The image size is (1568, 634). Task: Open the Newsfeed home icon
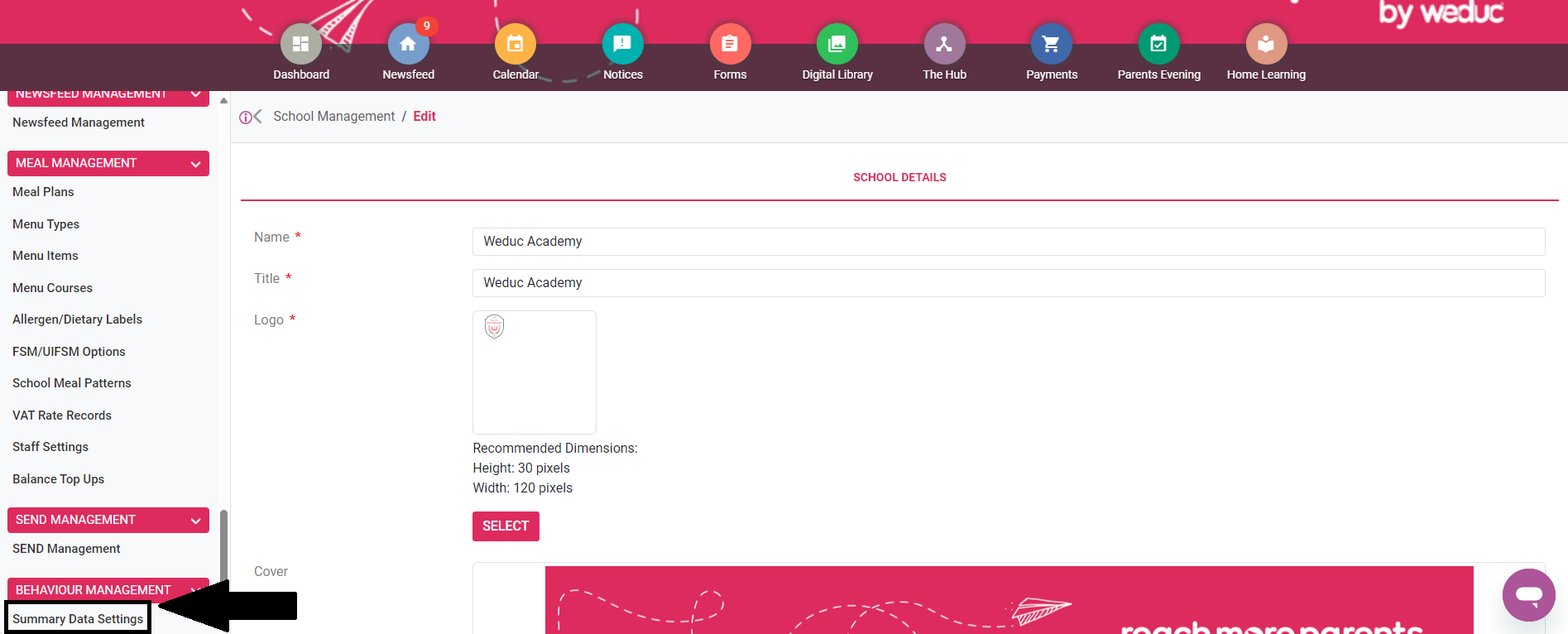(x=408, y=44)
